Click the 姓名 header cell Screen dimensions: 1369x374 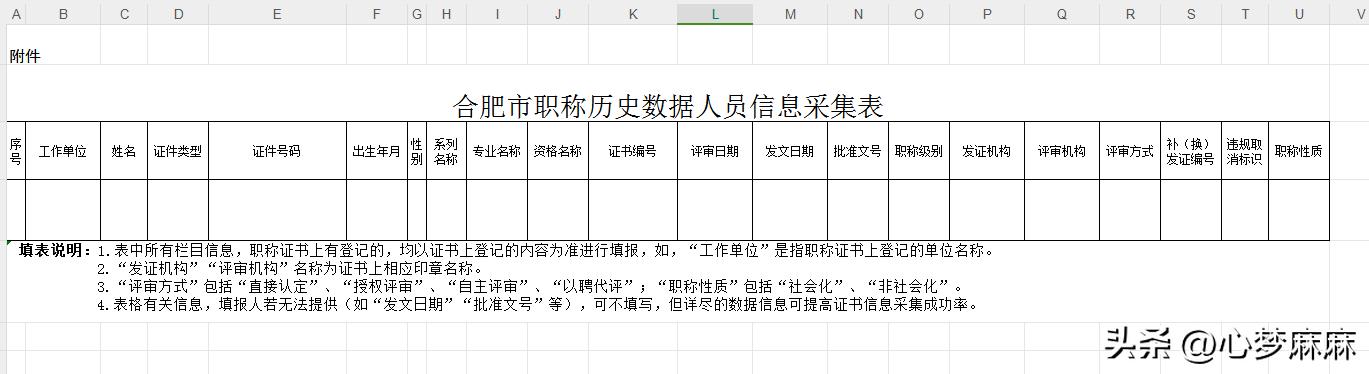124,151
